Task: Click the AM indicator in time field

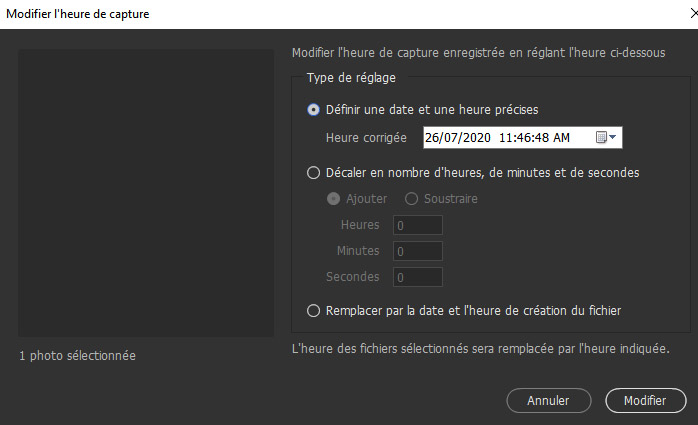Action: coord(561,137)
